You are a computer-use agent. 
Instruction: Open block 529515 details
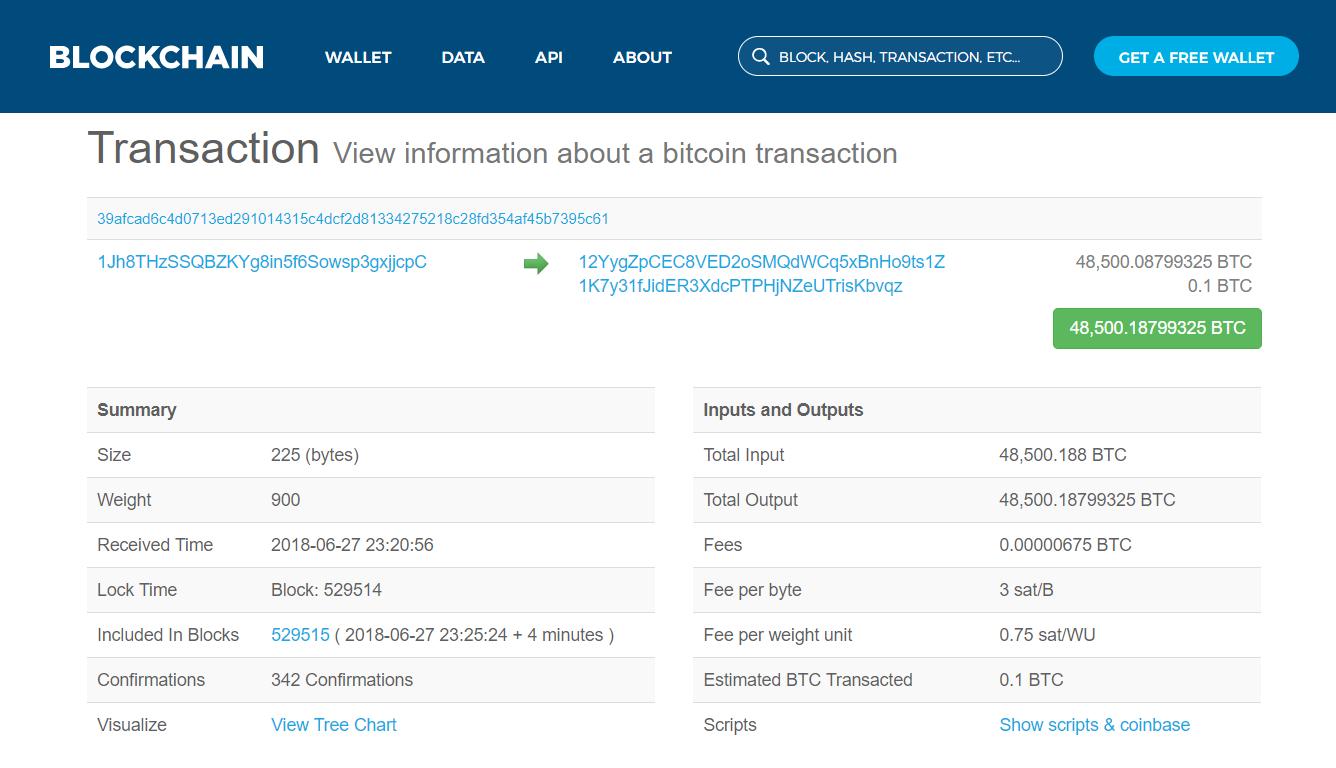(x=301, y=634)
